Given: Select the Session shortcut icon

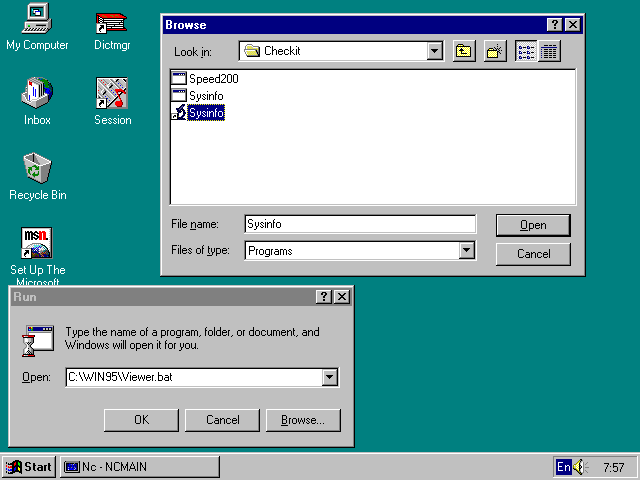Looking at the screenshot, I should tap(112, 94).
